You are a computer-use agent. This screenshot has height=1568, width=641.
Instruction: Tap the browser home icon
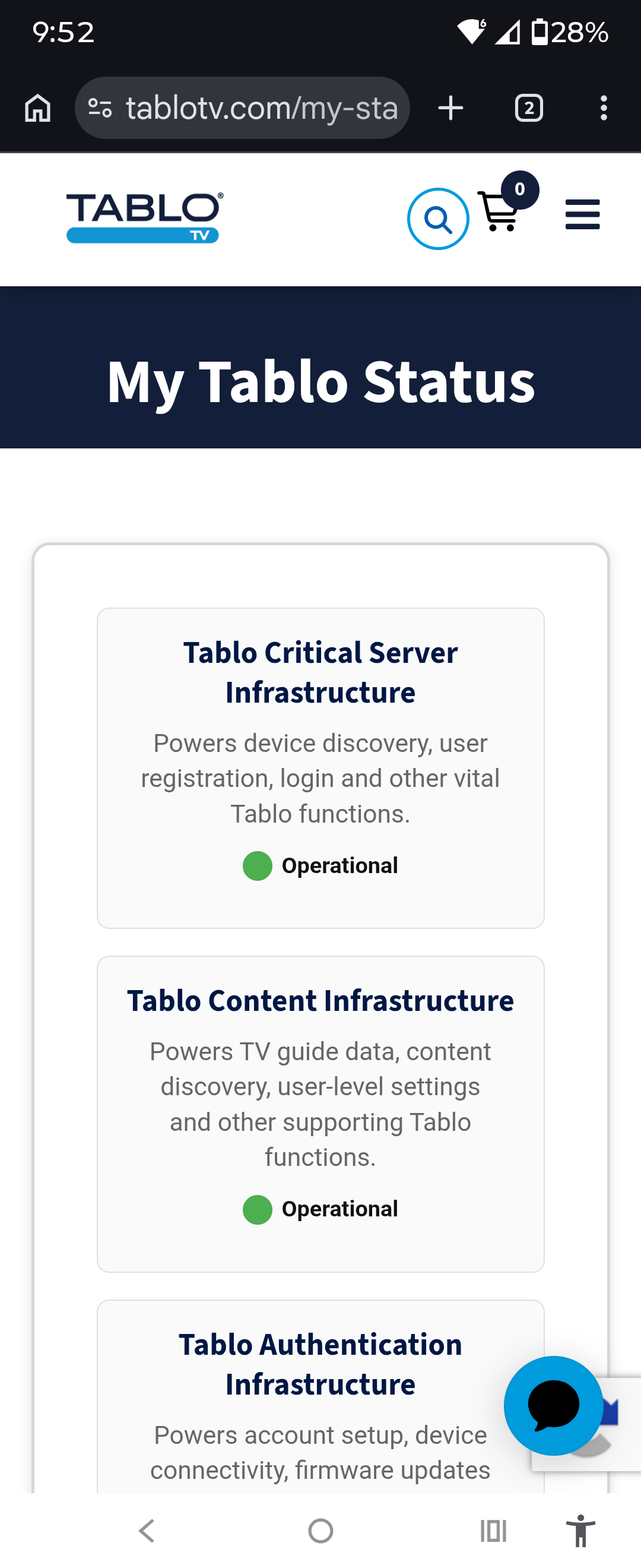pos(38,108)
